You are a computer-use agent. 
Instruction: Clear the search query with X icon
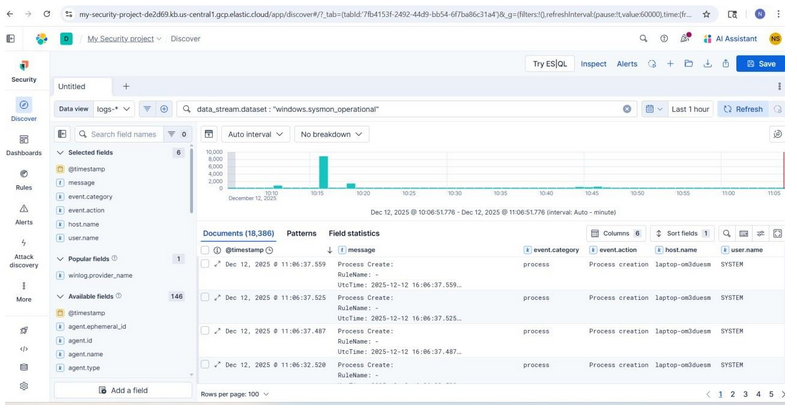click(x=627, y=109)
